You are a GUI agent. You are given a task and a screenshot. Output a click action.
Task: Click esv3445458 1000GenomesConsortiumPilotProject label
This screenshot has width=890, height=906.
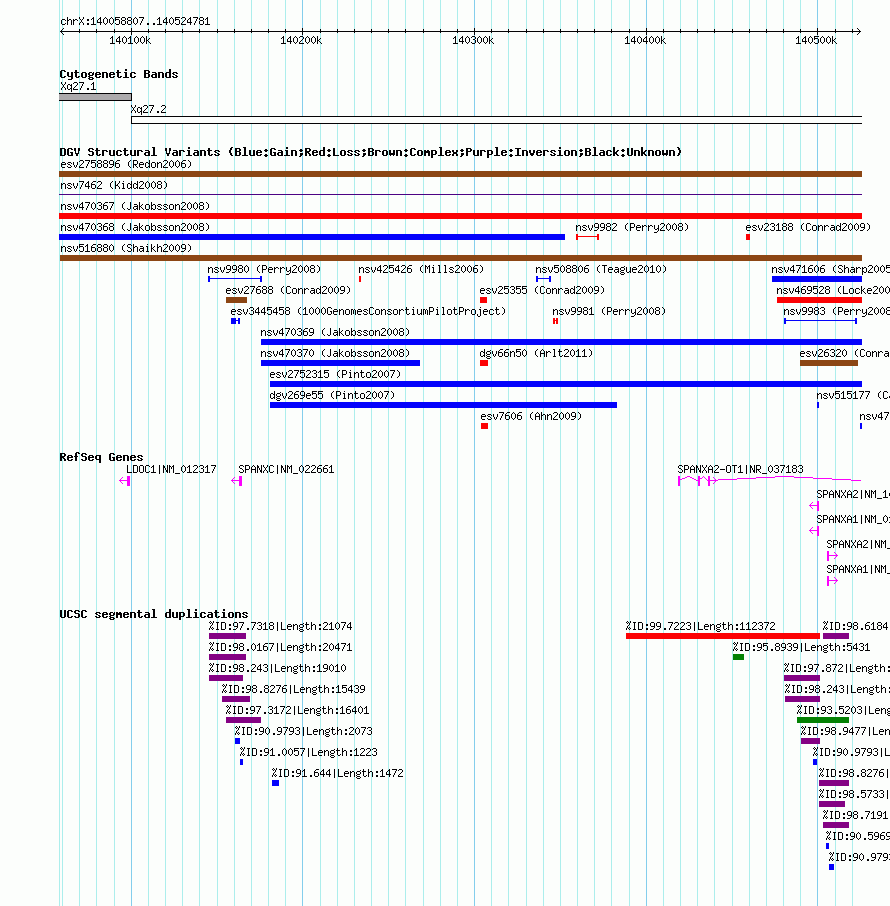pos(368,311)
